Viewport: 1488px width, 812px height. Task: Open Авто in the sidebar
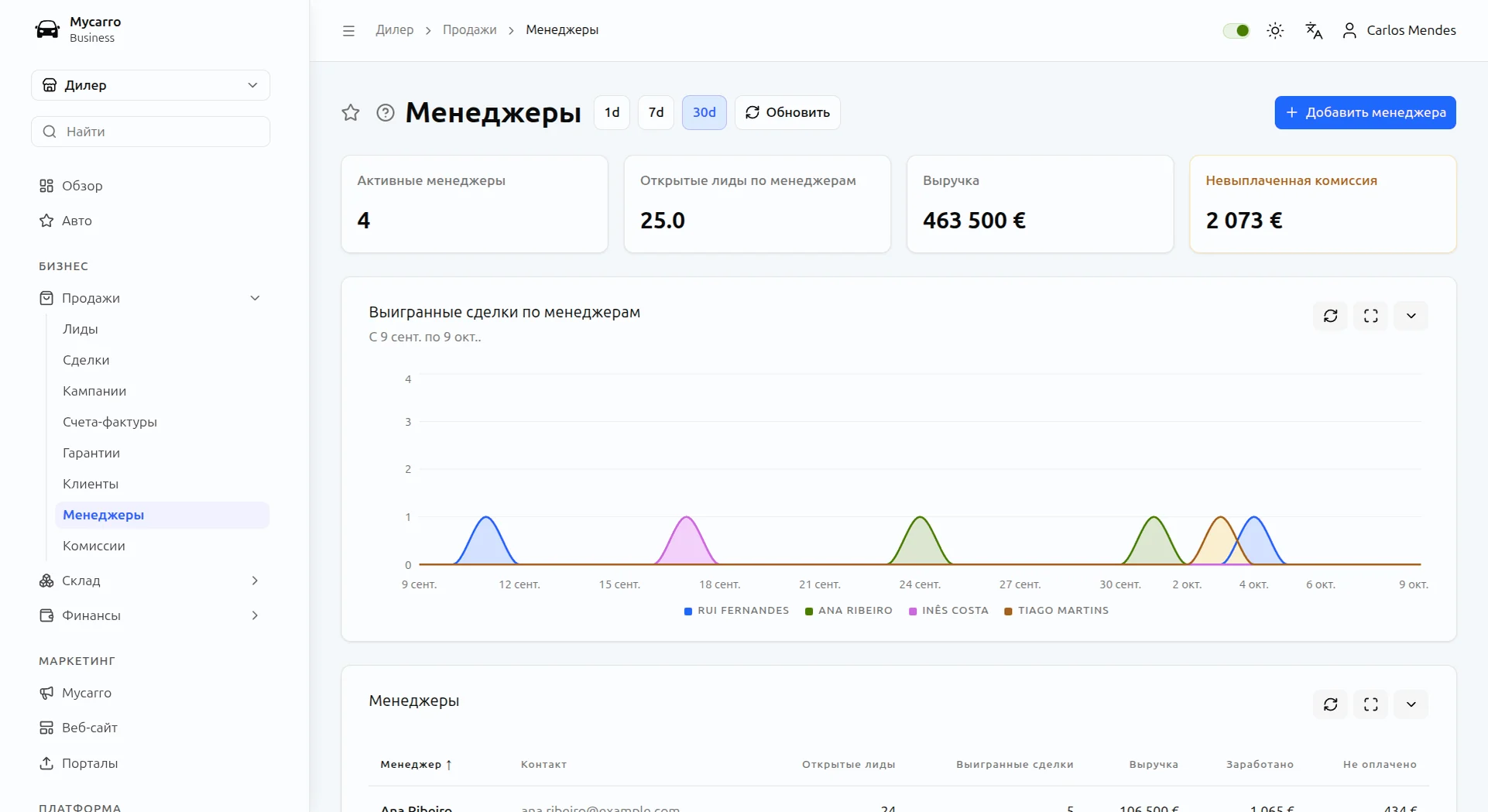(x=150, y=221)
